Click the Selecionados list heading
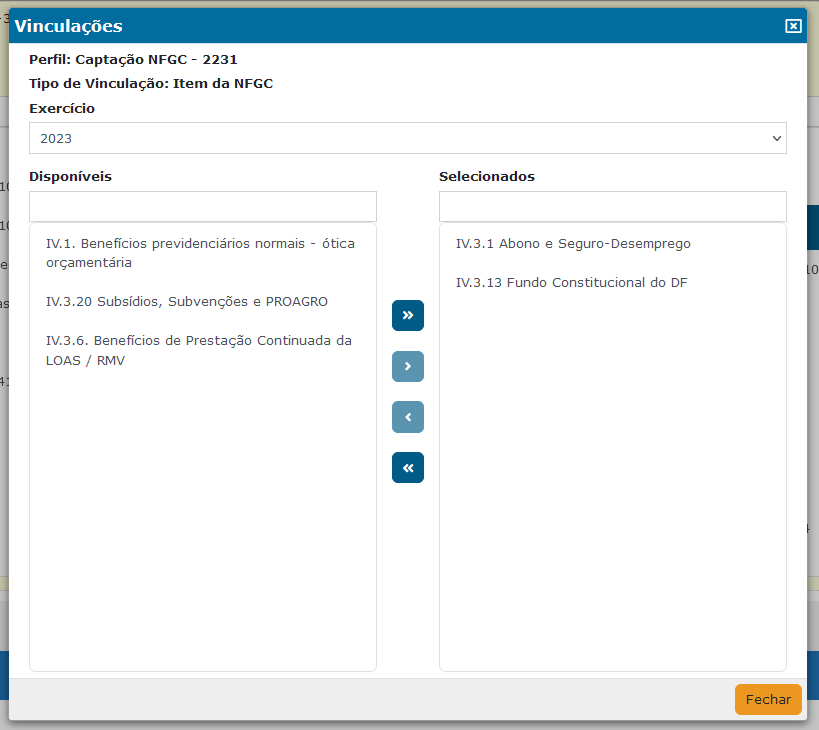Image resolution: width=819 pixels, height=730 pixels. pyautogui.click(x=487, y=176)
